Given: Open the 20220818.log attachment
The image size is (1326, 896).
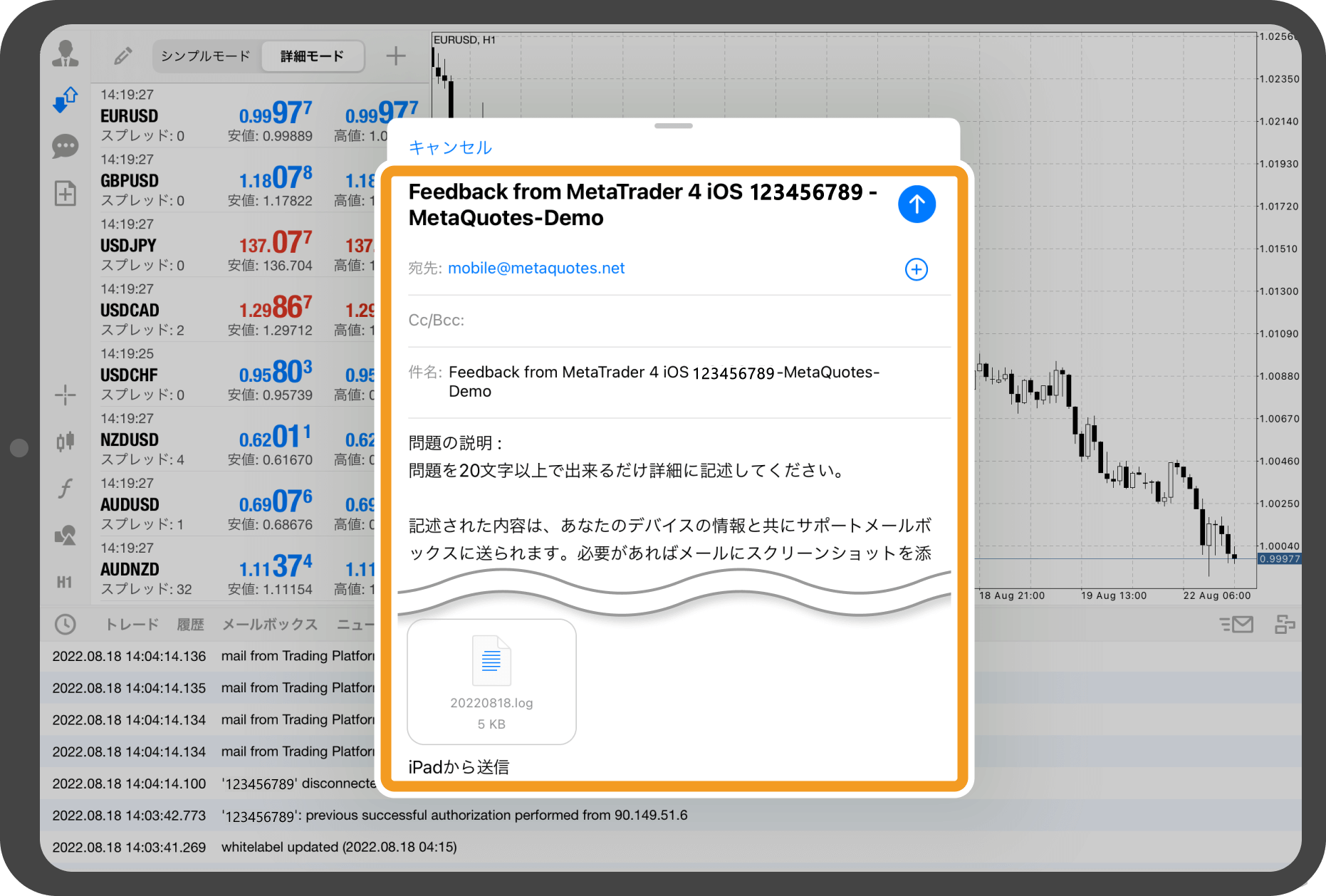Looking at the screenshot, I should (x=491, y=682).
